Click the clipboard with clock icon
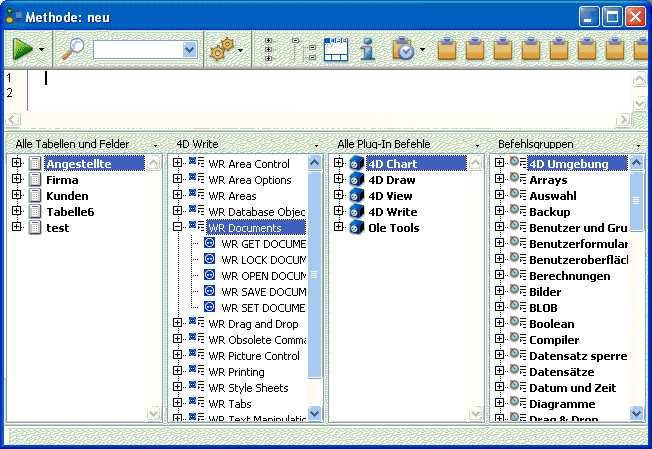The width and height of the screenshot is (652, 449). click(x=403, y=49)
